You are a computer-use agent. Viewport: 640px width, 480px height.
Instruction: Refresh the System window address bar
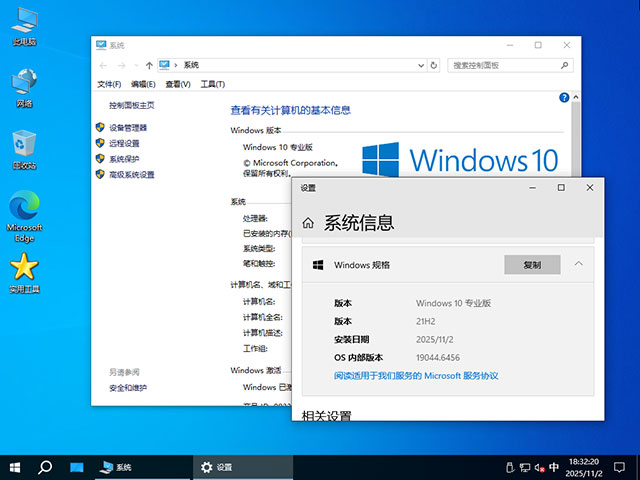[433, 65]
